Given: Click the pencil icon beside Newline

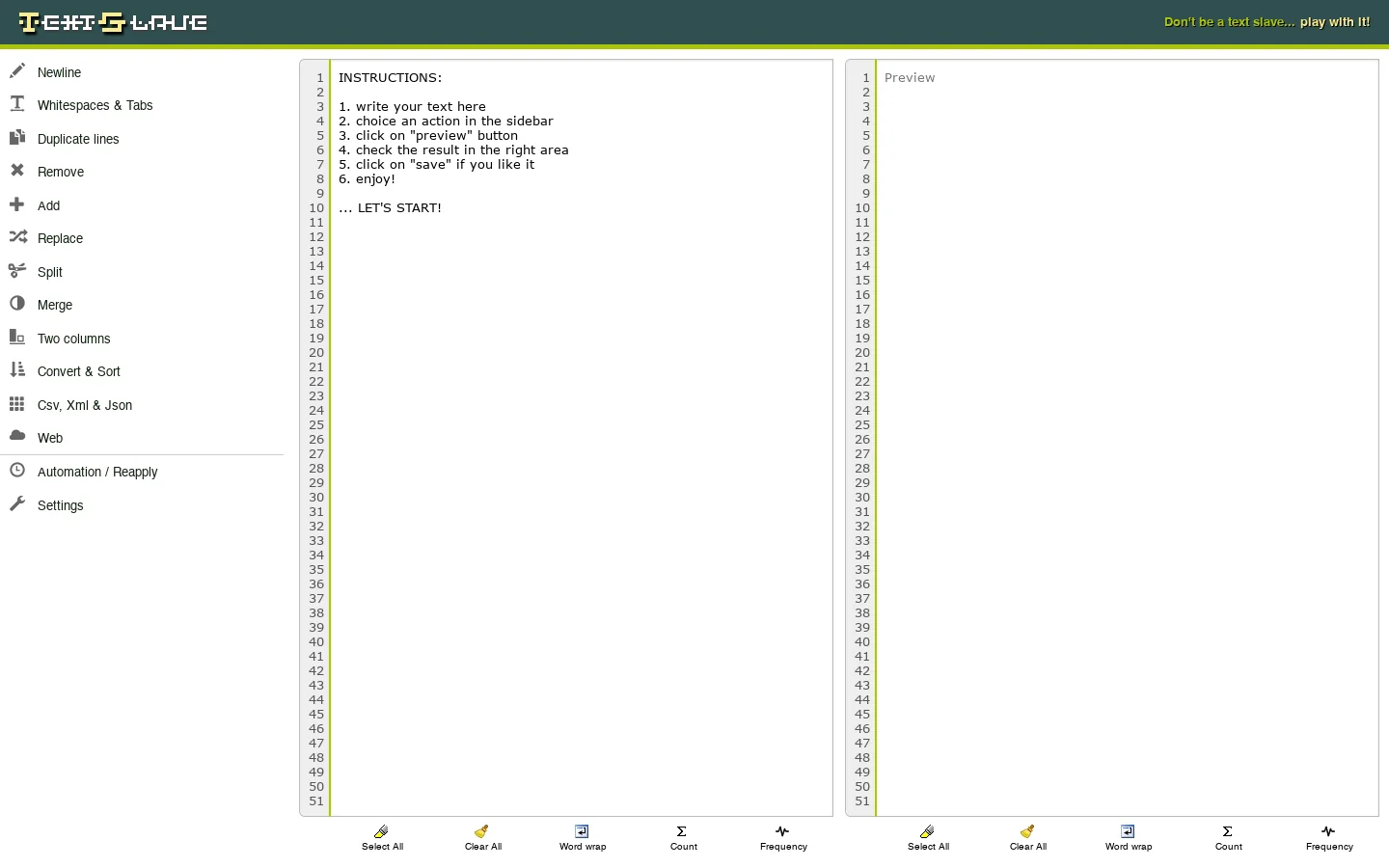Looking at the screenshot, I should click(17, 71).
